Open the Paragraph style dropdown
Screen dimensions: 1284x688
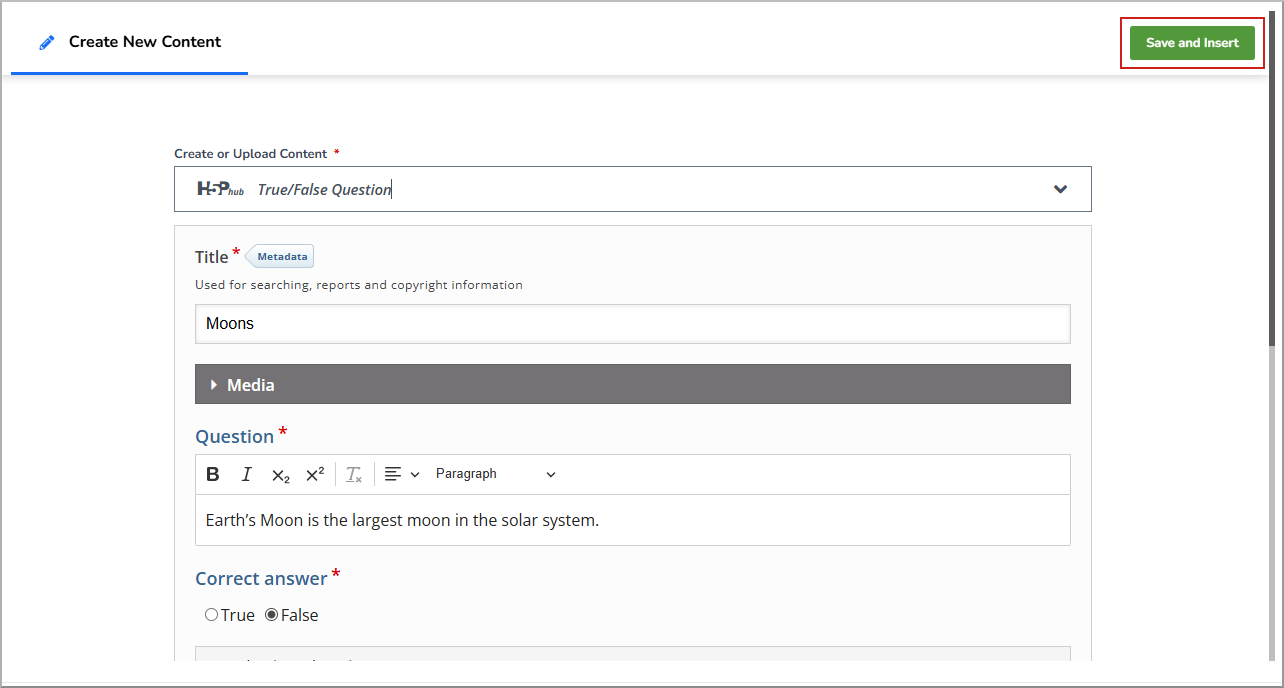[x=494, y=473]
